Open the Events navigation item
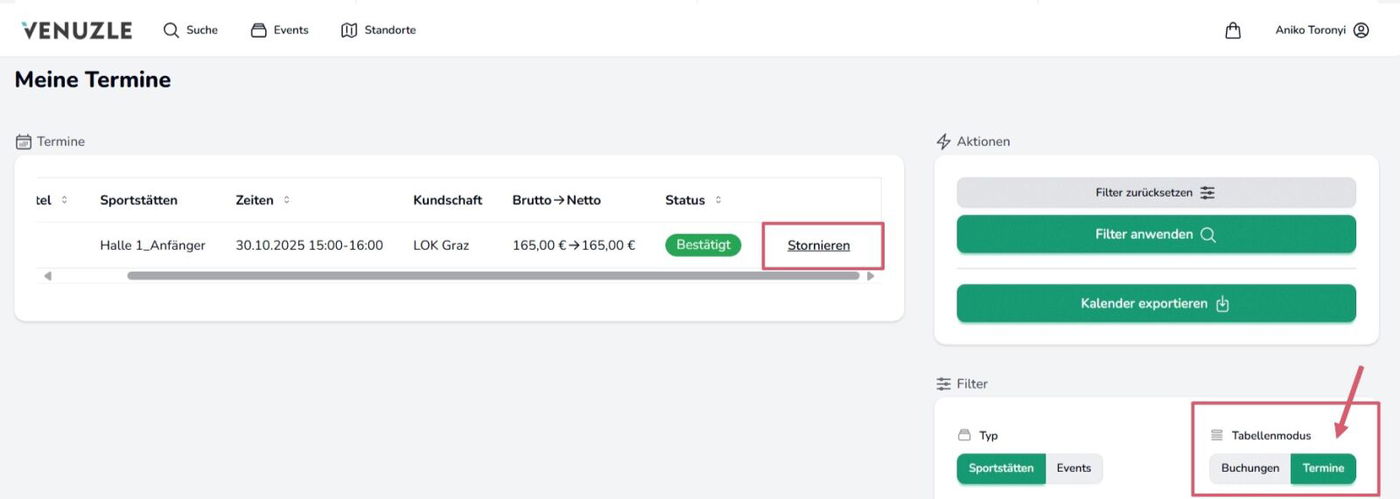This screenshot has height=499, width=1400. tap(291, 30)
